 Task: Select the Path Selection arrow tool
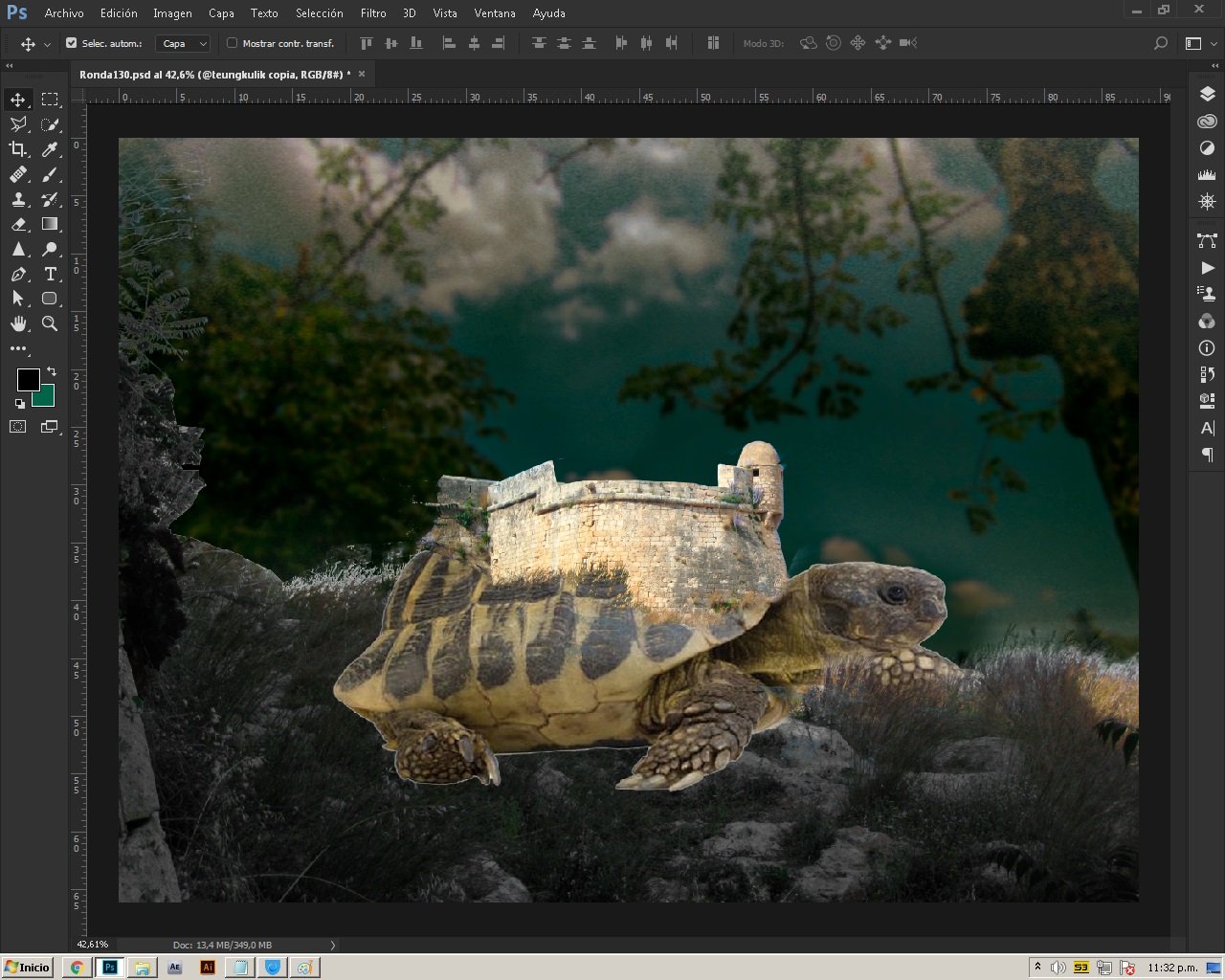[x=18, y=299]
